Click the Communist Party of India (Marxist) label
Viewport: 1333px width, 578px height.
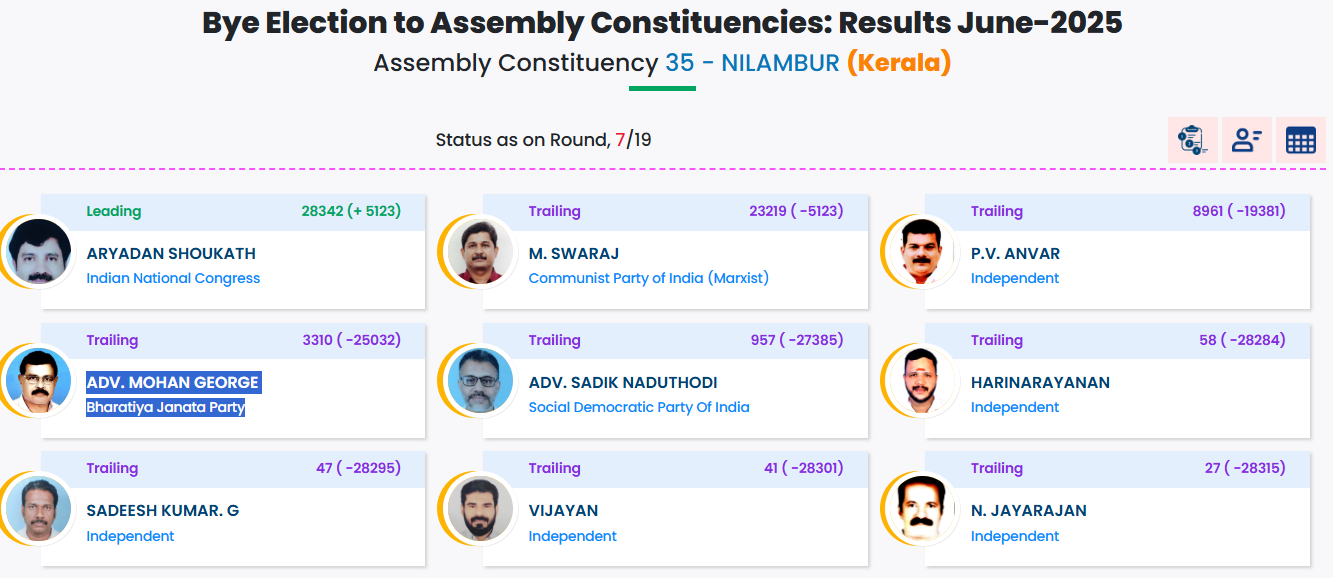(x=648, y=279)
